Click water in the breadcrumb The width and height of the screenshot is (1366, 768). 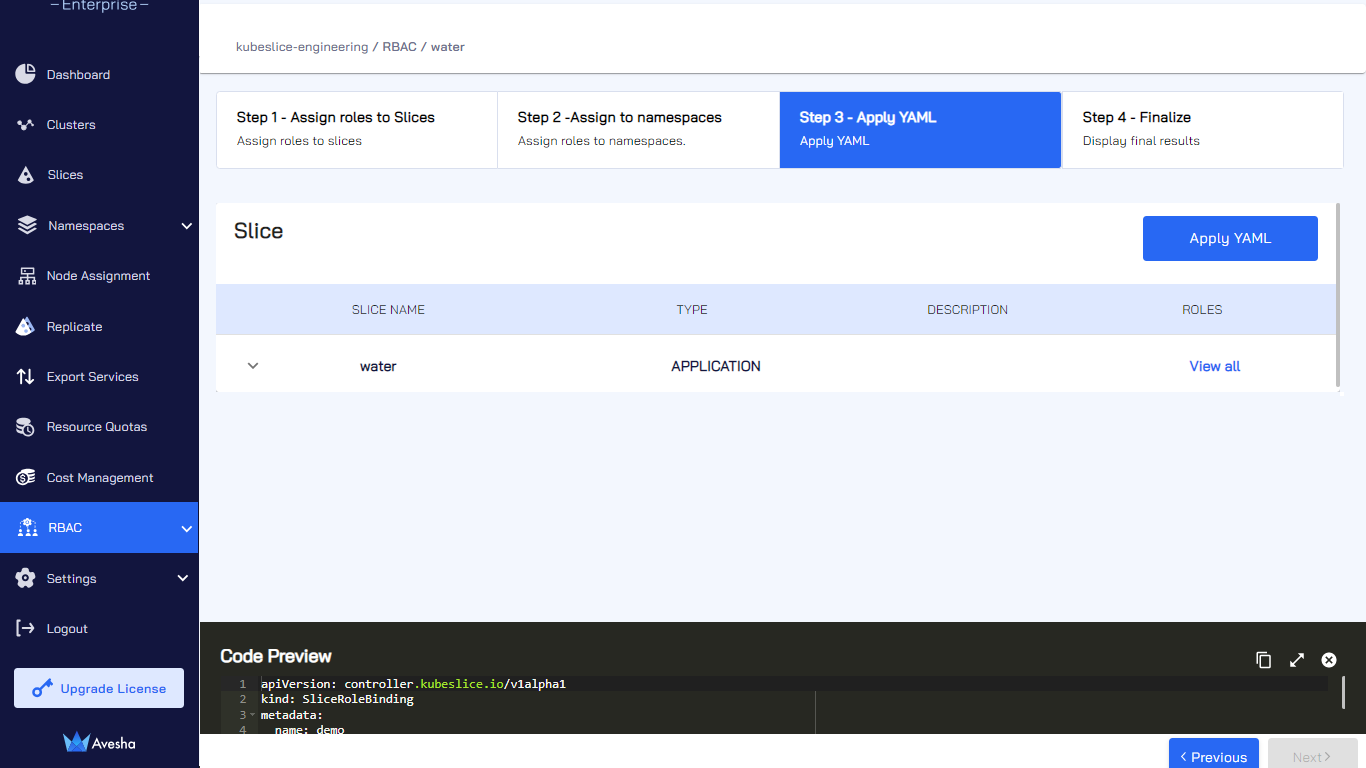pyautogui.click(x=448, y=47)
